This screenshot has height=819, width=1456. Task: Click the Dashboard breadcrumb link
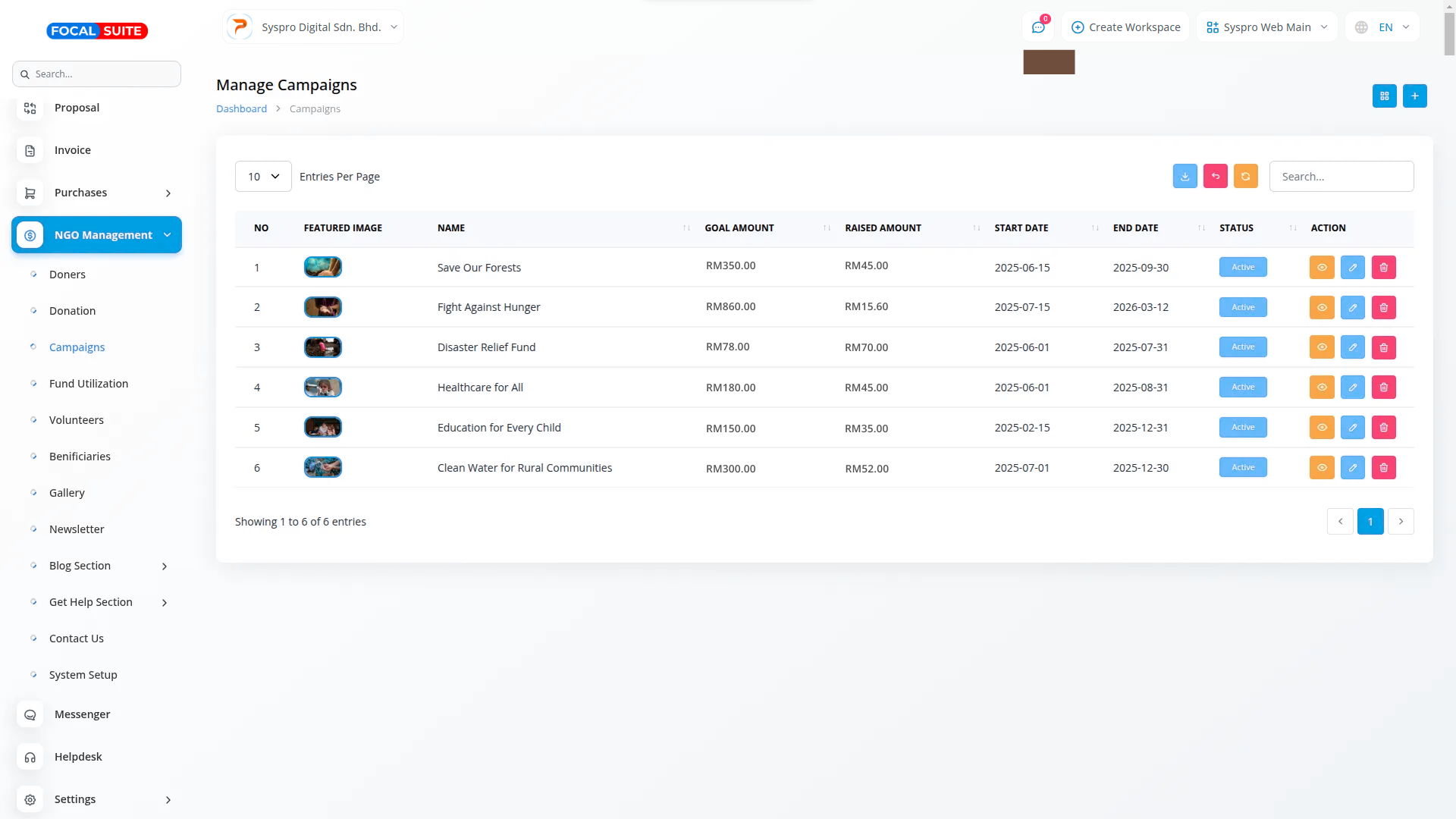pyautogui.click(x=241, y=108)
